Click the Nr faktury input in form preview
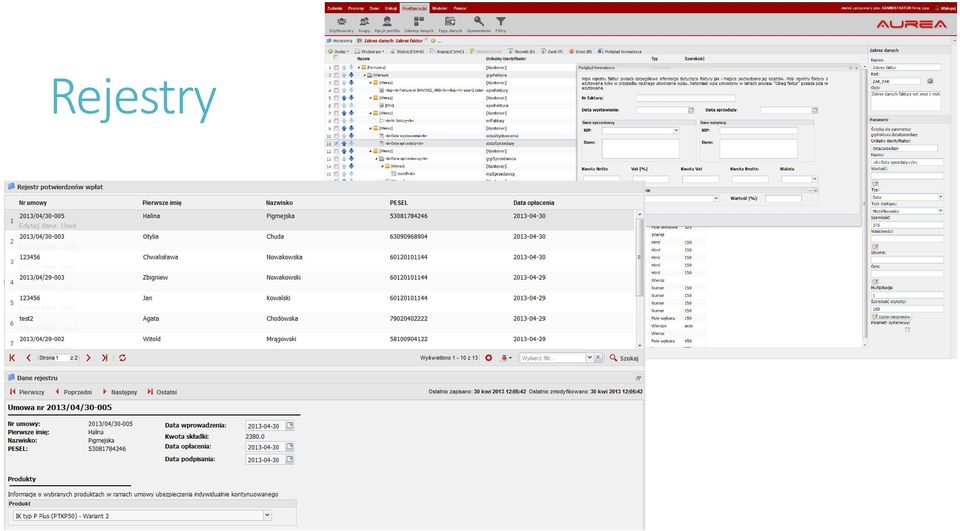The width and height of the screenshot is (960, 531). click(x=685, y=98)
